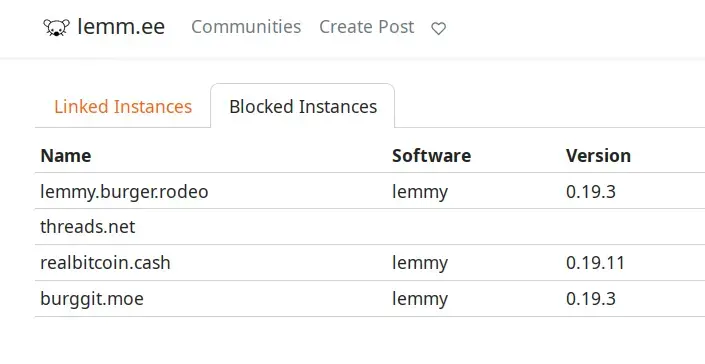Click the lemm.ee mouse logo icon
The image size is (705, 364).
tap(56, 27)
